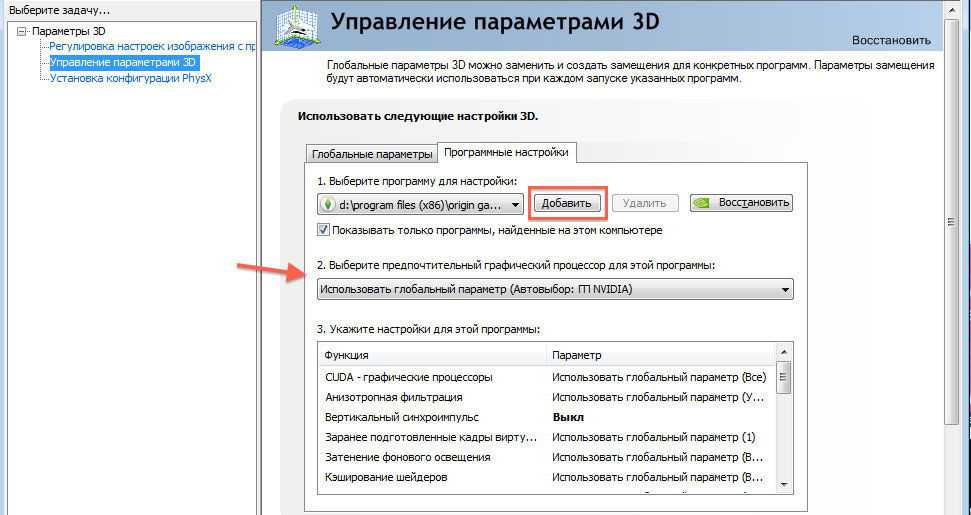The height and width of the screenshot is (515, 971).
Task: Select 'Управление параметрами 3D' tree item
Action: tap(123, 62)
